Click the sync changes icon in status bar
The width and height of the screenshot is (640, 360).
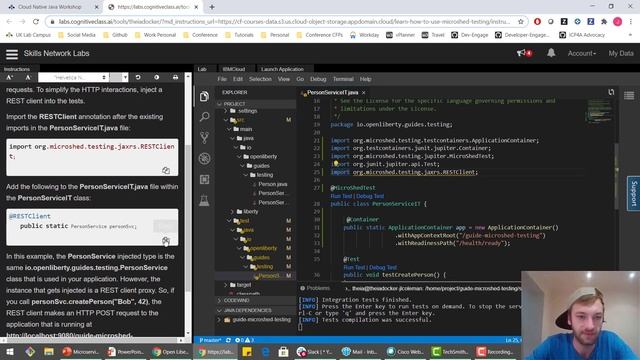click(228, 340)
